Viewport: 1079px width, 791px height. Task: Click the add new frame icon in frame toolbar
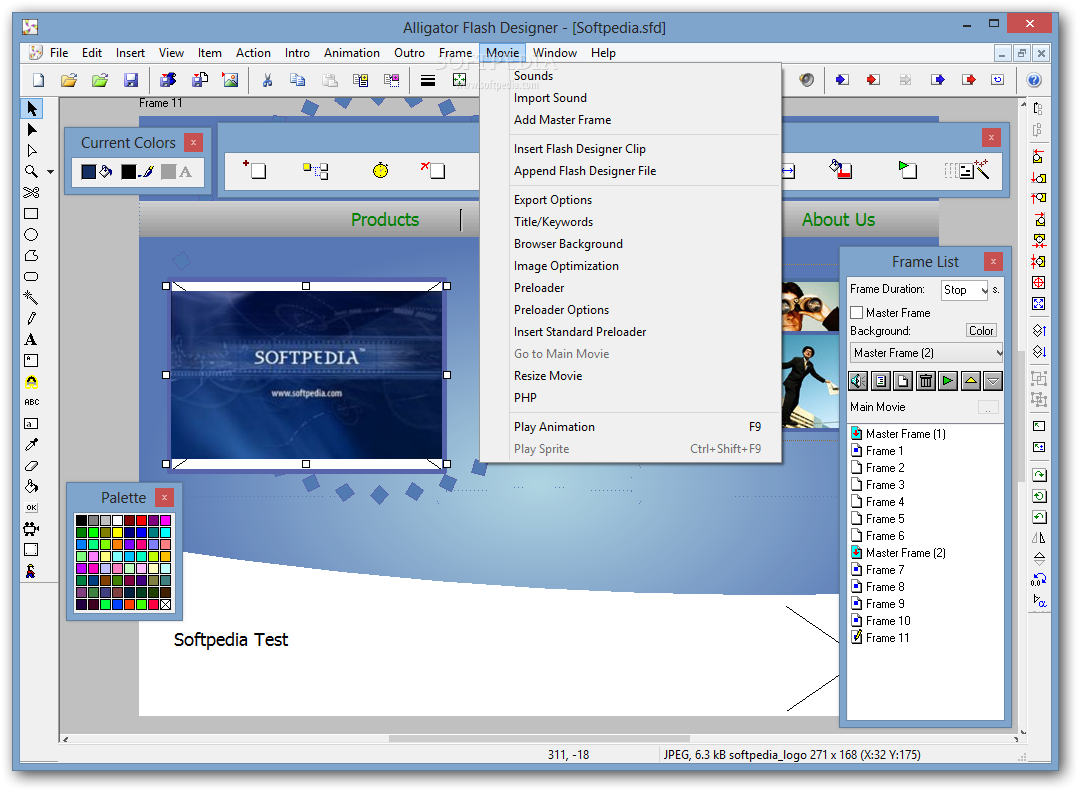click(x=255, y=170)
